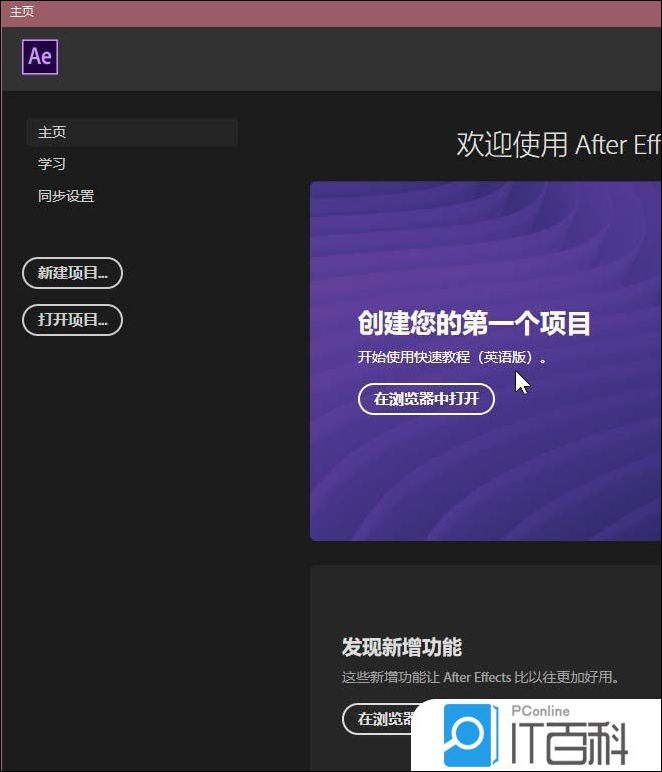Open 同步设置 in the sidebar
The width and height of the screenshot is (662, 772).
tap(66, 196)
